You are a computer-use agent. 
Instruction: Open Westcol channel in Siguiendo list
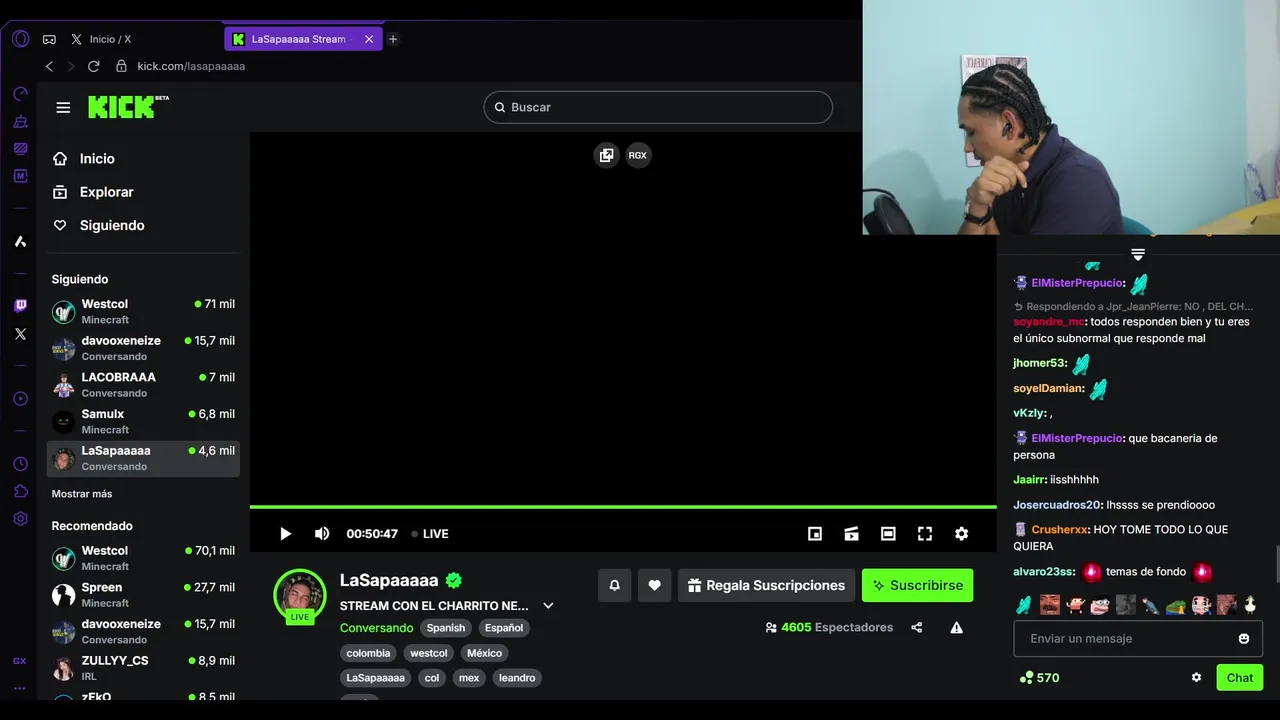[x=144, y=311]
